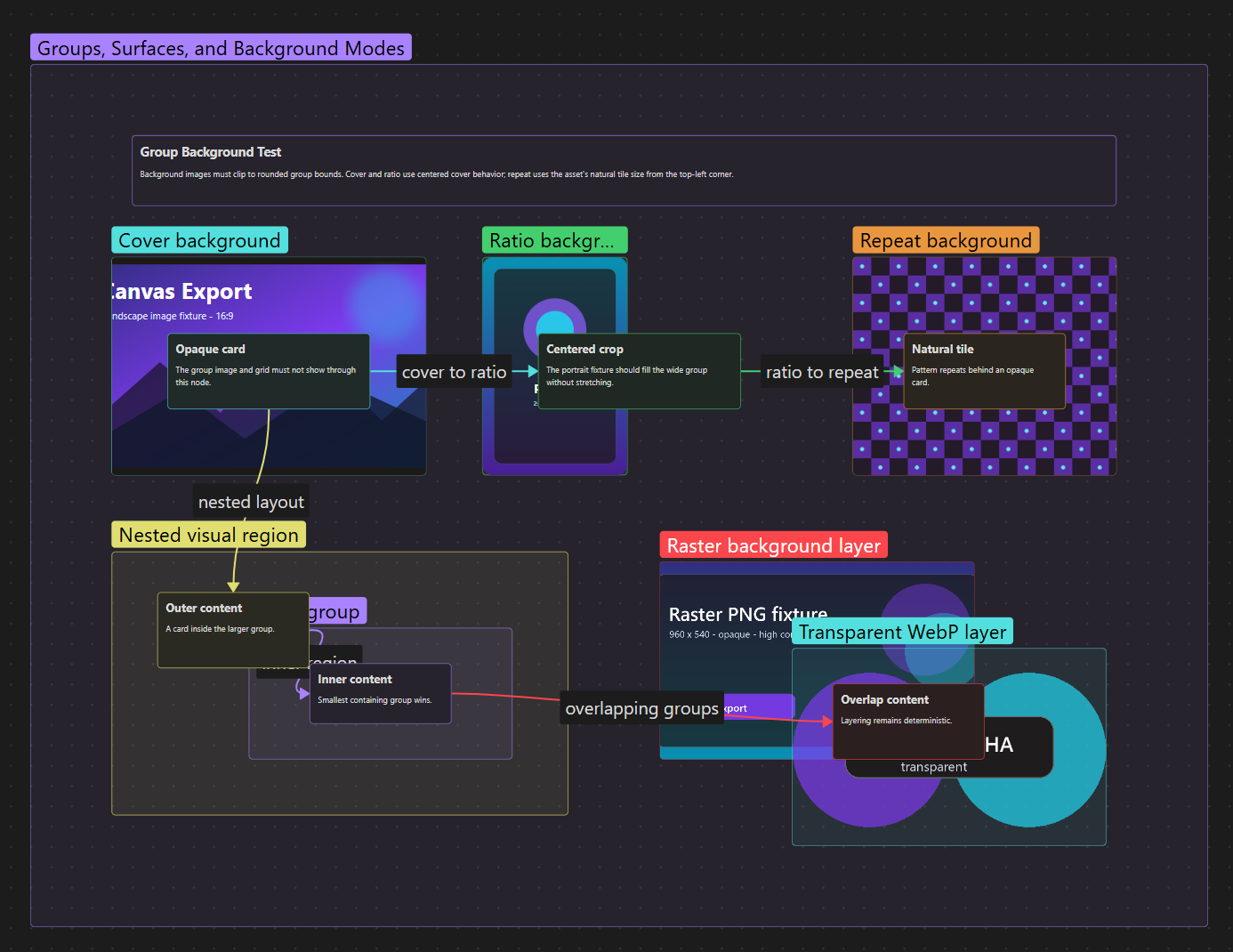This screenshot has height=952, width=1233.
Task: Click the Outer content node
Action: click(233, 630)
